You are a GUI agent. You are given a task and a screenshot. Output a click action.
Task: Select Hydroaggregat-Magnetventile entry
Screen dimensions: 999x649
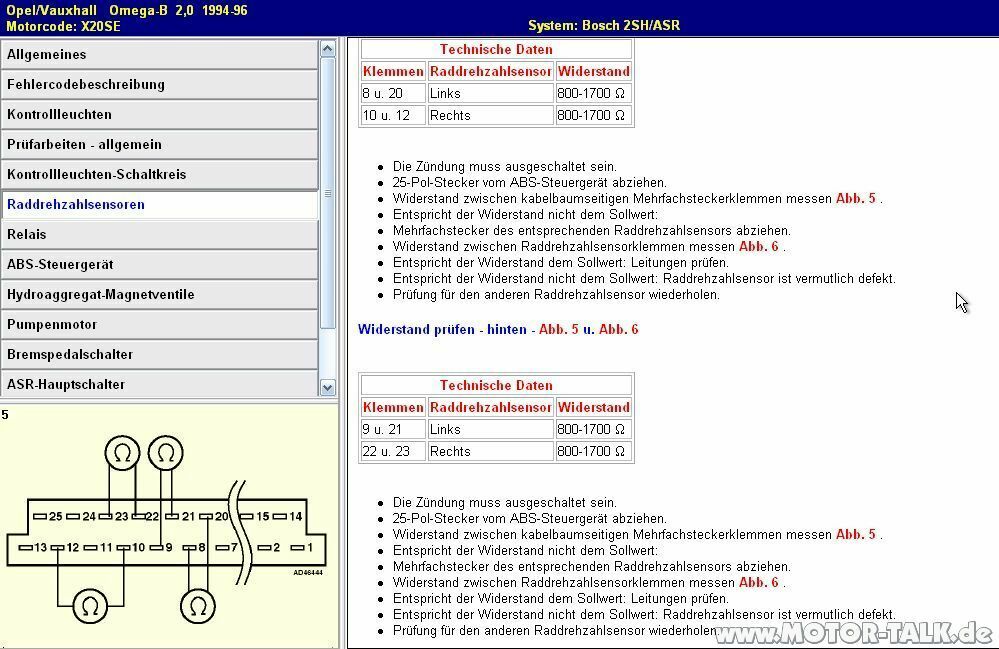click(x=159, y=294)
